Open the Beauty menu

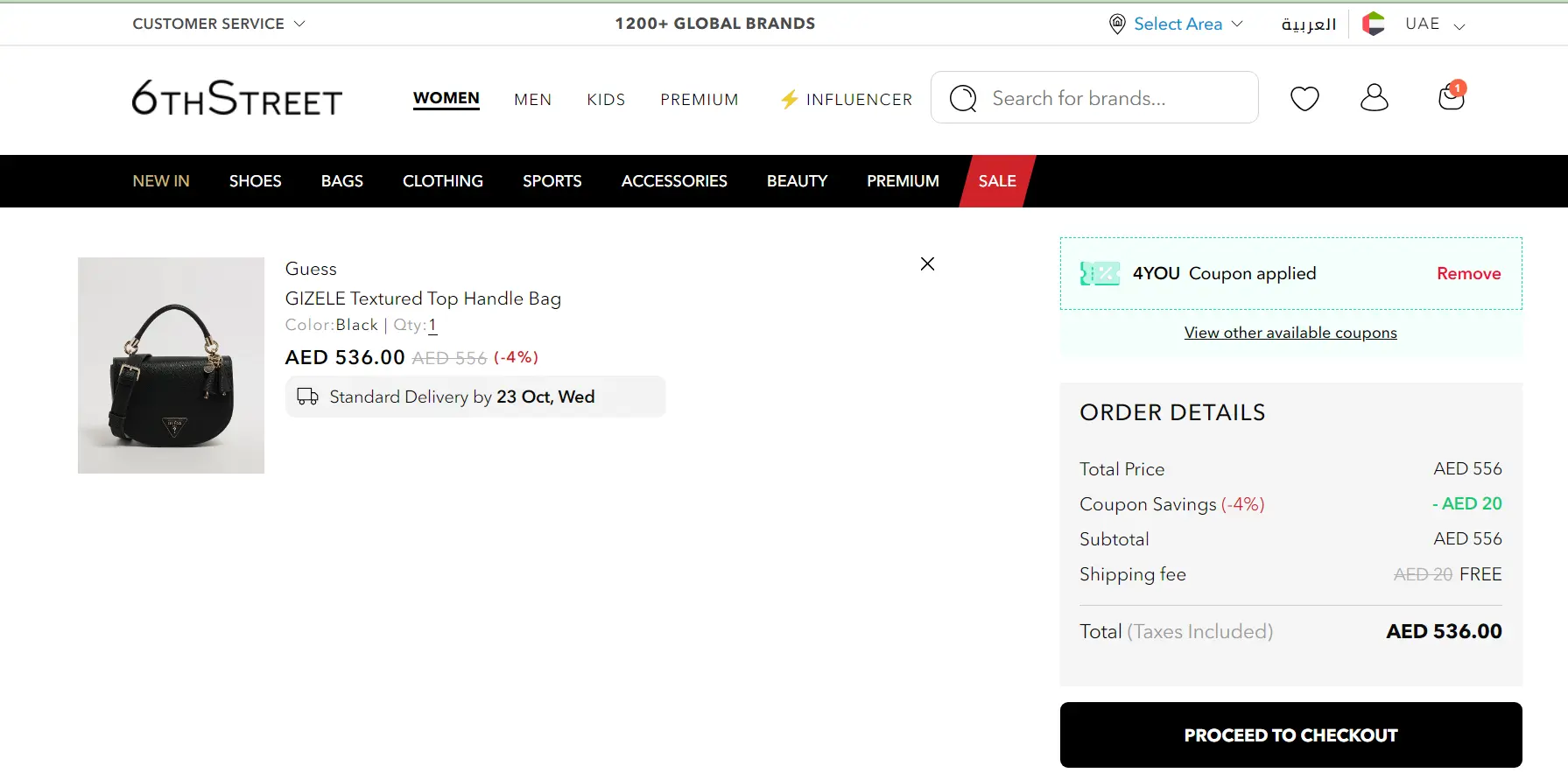point(798,181)
